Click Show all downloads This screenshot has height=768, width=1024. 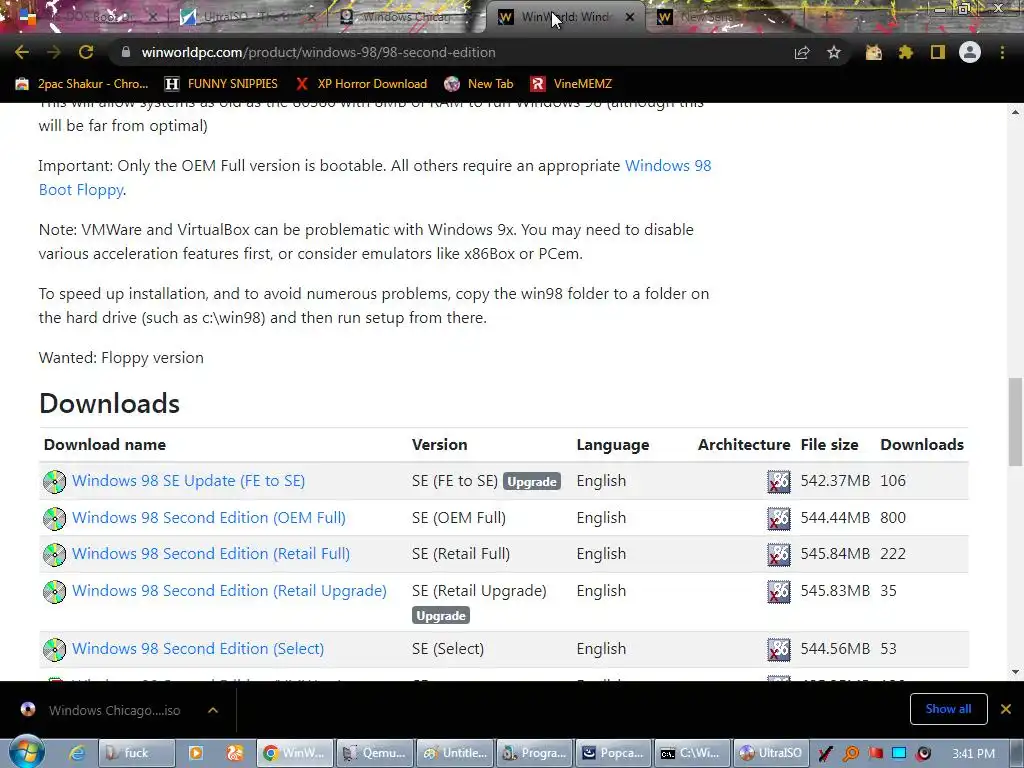tap(948, 709)
